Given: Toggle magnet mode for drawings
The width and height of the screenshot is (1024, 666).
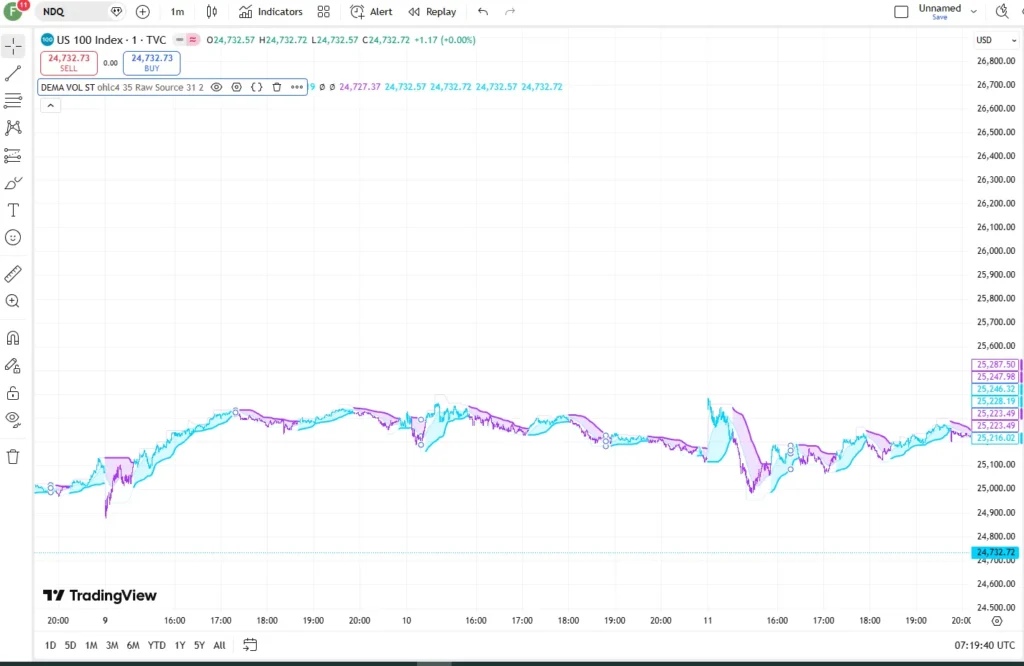Looking at the screenshot, I should (x=13, y=338).
